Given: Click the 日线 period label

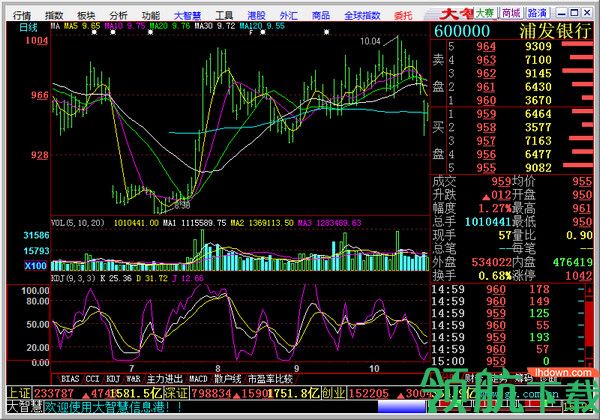Looking at the screenshot, I should click(x=29, y=28).
